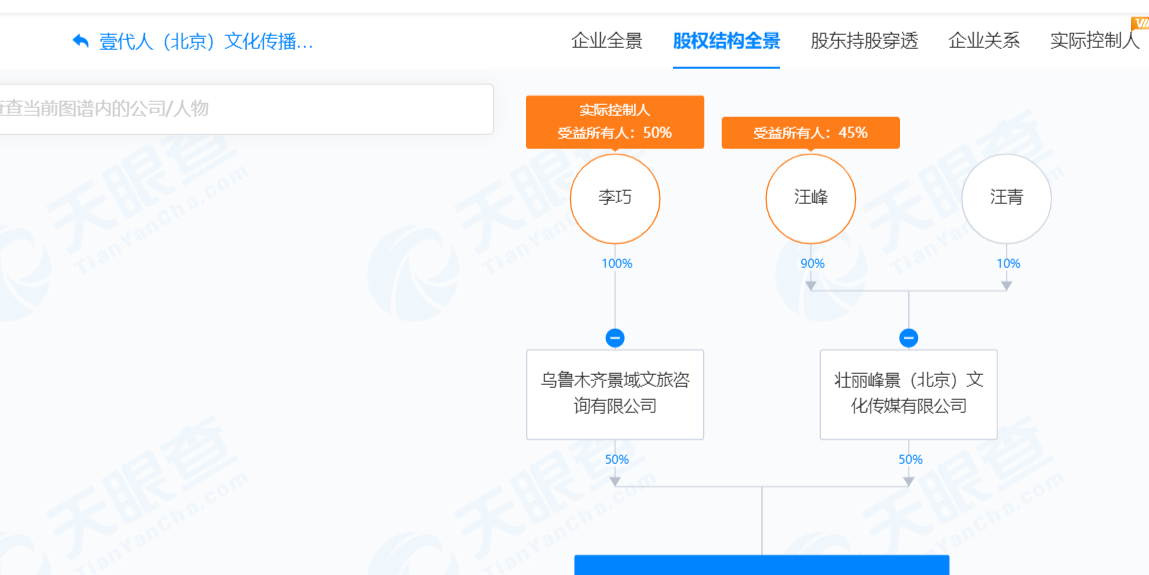The image size is (1149, 575).
Task: Select the 股权结构全景 tab
Action: coord(726,41)
